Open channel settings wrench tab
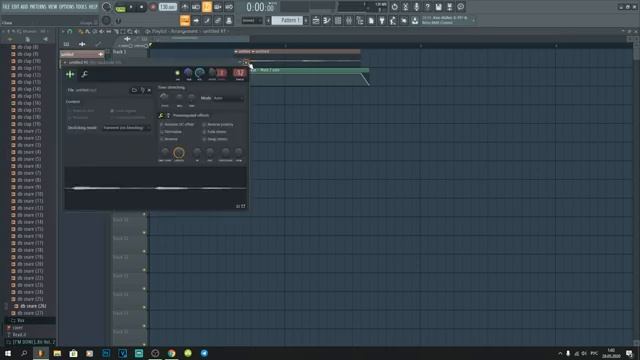This screenshot has width=640, height=360. point(84,74)
